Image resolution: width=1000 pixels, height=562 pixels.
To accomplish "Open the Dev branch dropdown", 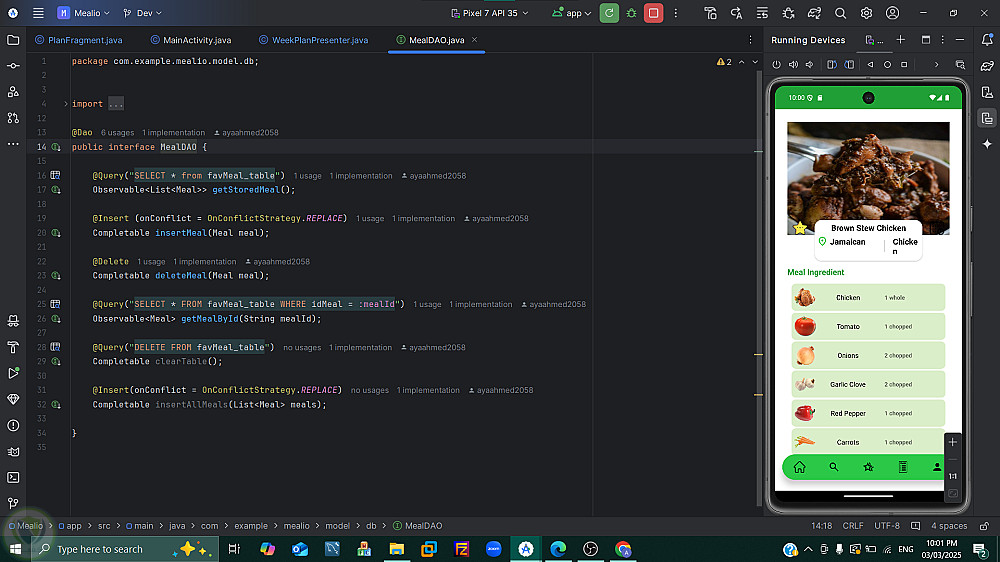I will pyautogui.click(x=144, y=13).
